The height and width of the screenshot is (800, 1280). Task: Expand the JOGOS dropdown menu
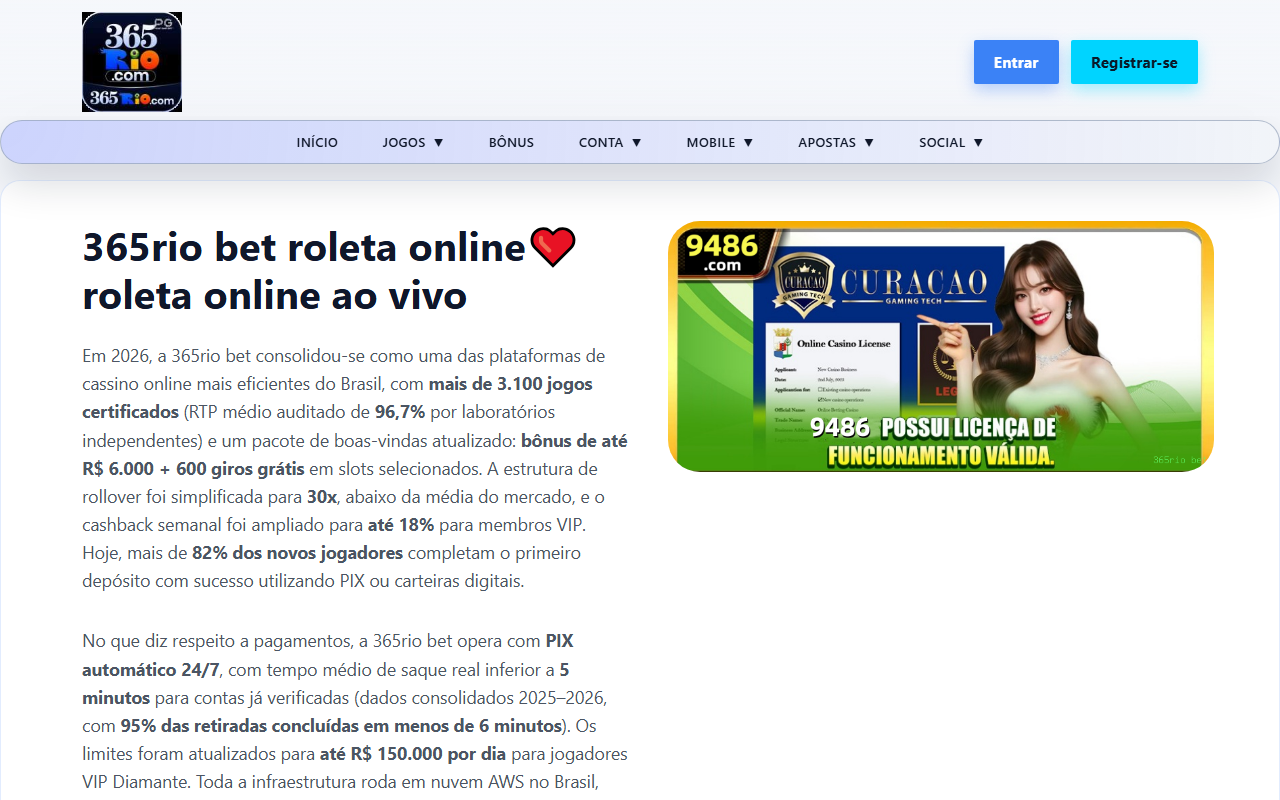(x=413, y=142)
